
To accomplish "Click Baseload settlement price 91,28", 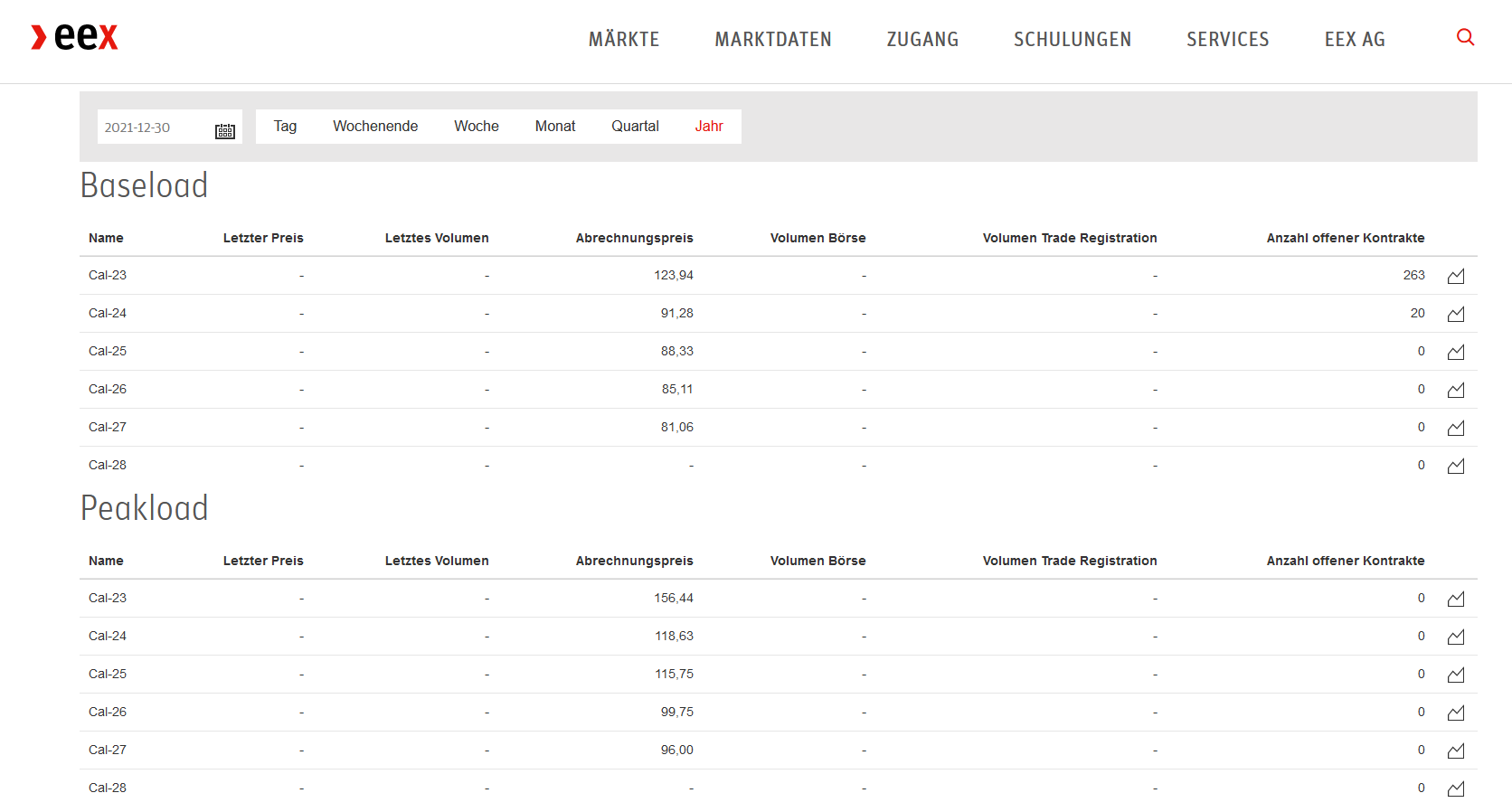I will pyautogui.click(x=676, y=313).
